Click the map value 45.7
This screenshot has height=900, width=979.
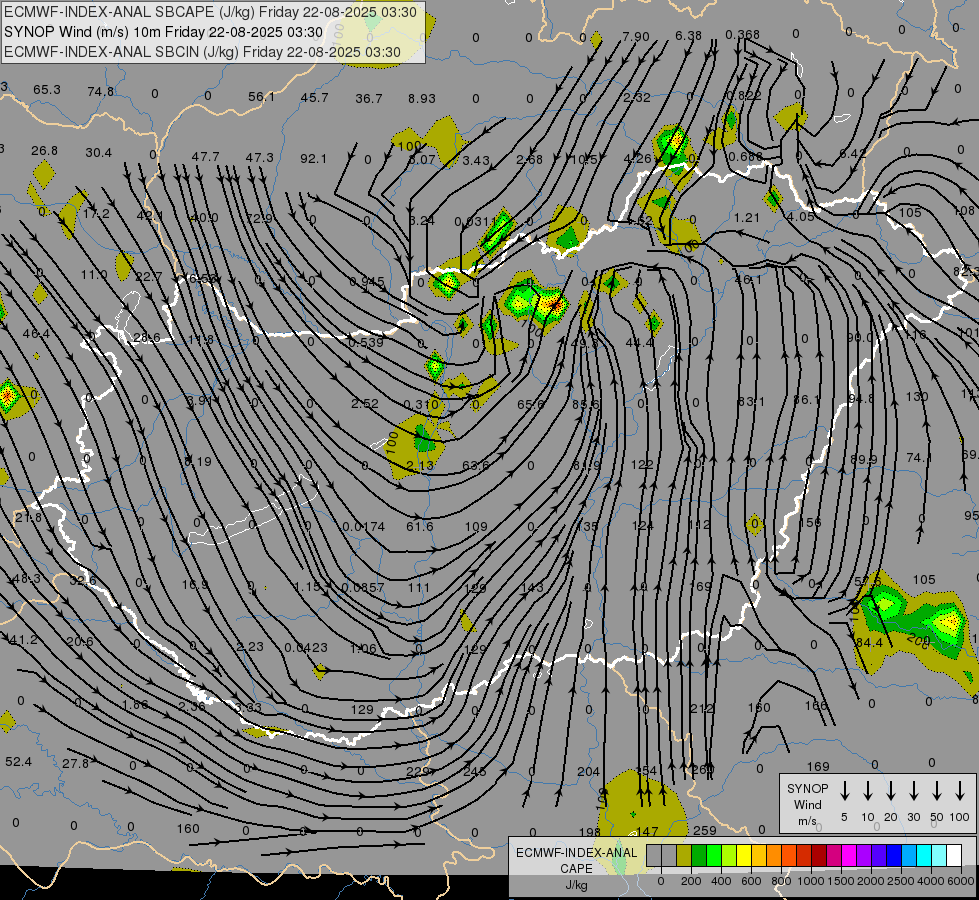314,98
